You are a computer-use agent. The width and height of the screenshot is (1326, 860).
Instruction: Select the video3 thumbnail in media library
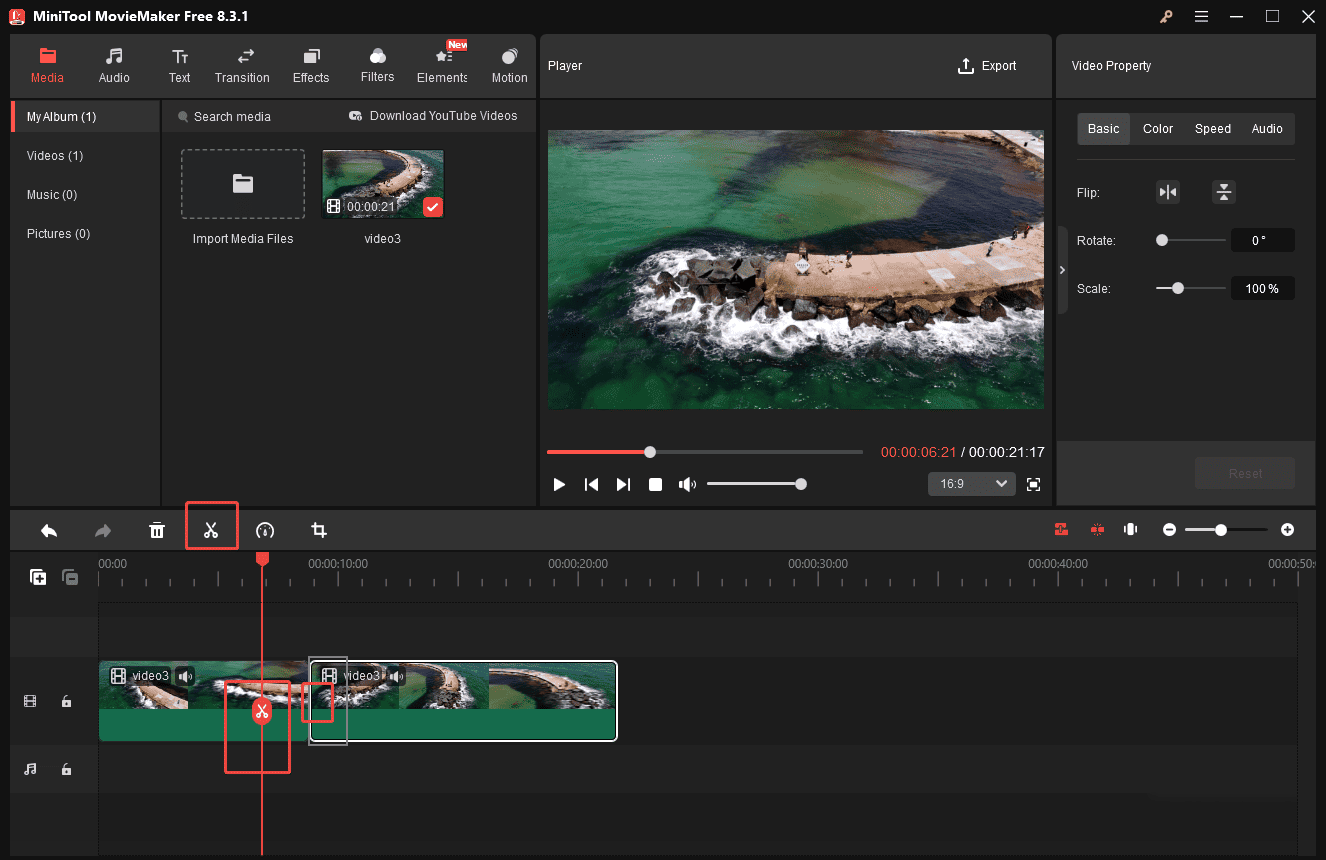coord(382,183)
